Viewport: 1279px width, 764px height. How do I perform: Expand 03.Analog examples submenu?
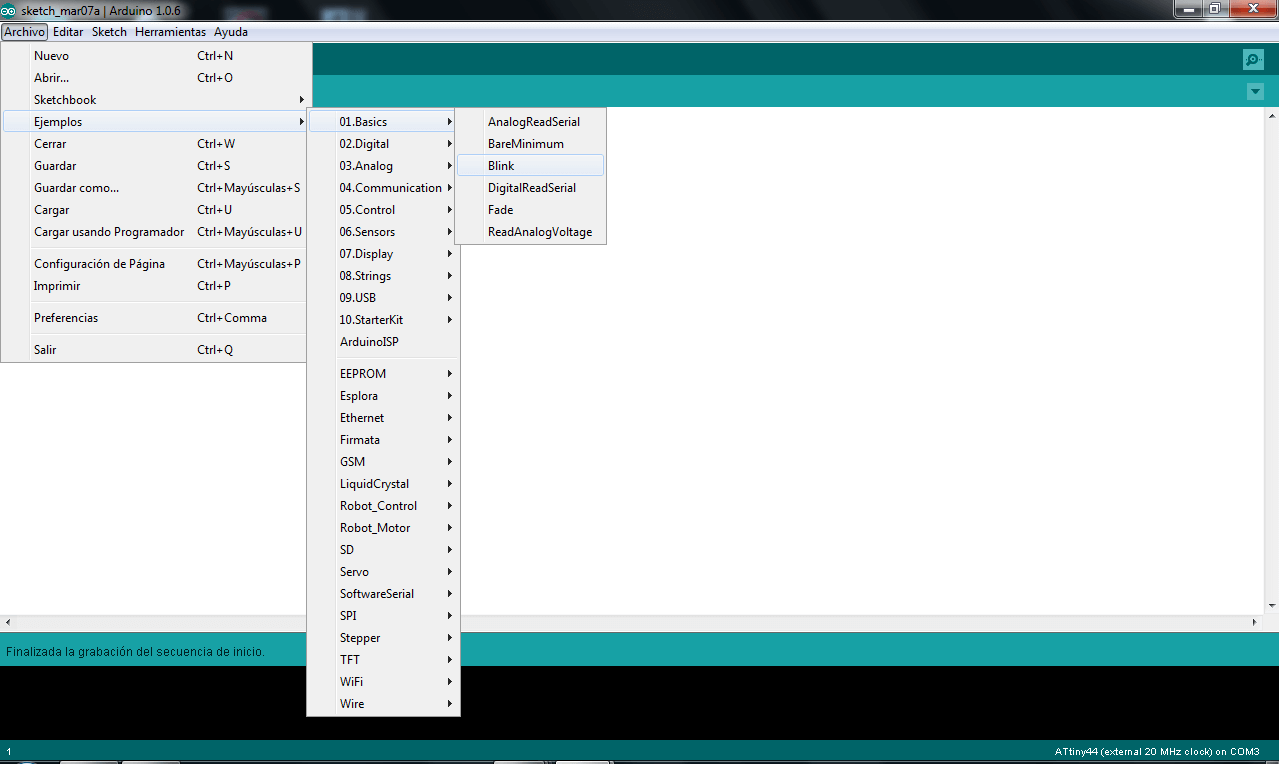(383, 166)
